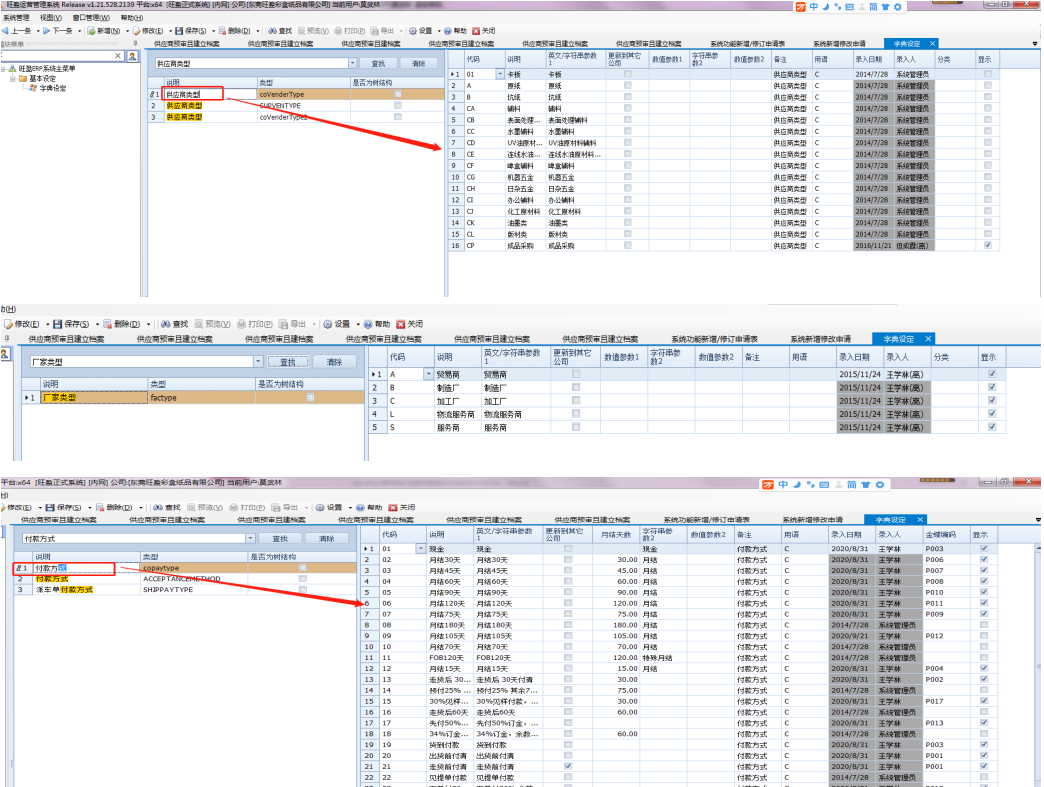The image size is (1044, 787).
Task: Open code dropdown in cell 01 卡板 row
Action: click(500, 75)
